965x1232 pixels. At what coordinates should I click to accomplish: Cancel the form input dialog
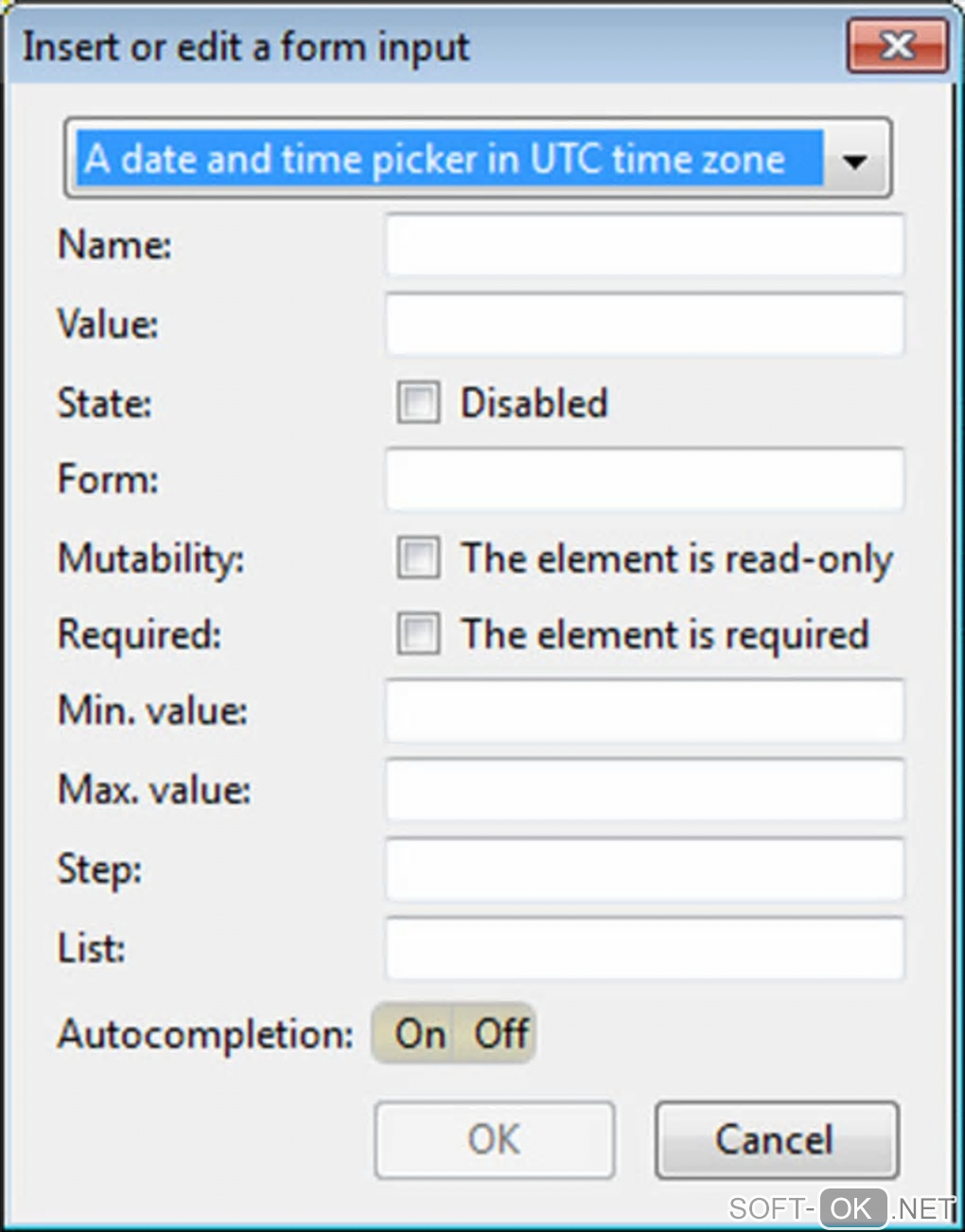pyautogui.click(x=776, y=1139)
